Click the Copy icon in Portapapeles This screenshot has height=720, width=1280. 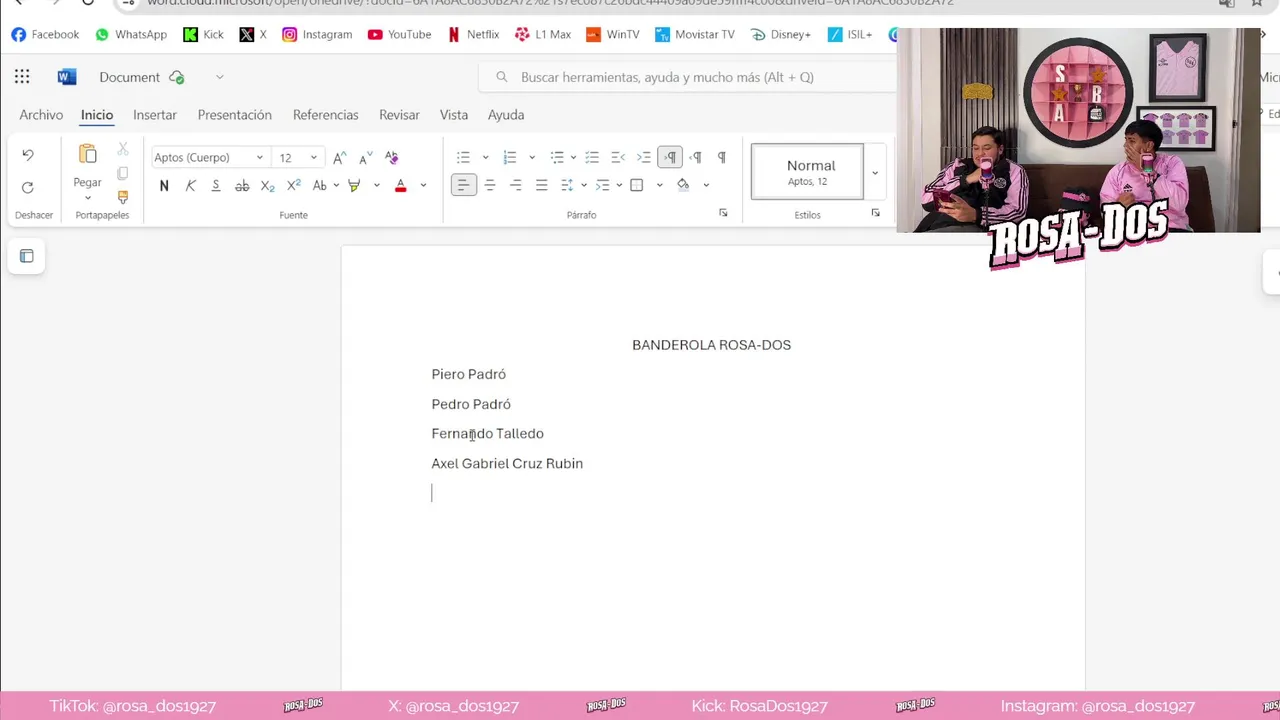[x=123, y=173]
